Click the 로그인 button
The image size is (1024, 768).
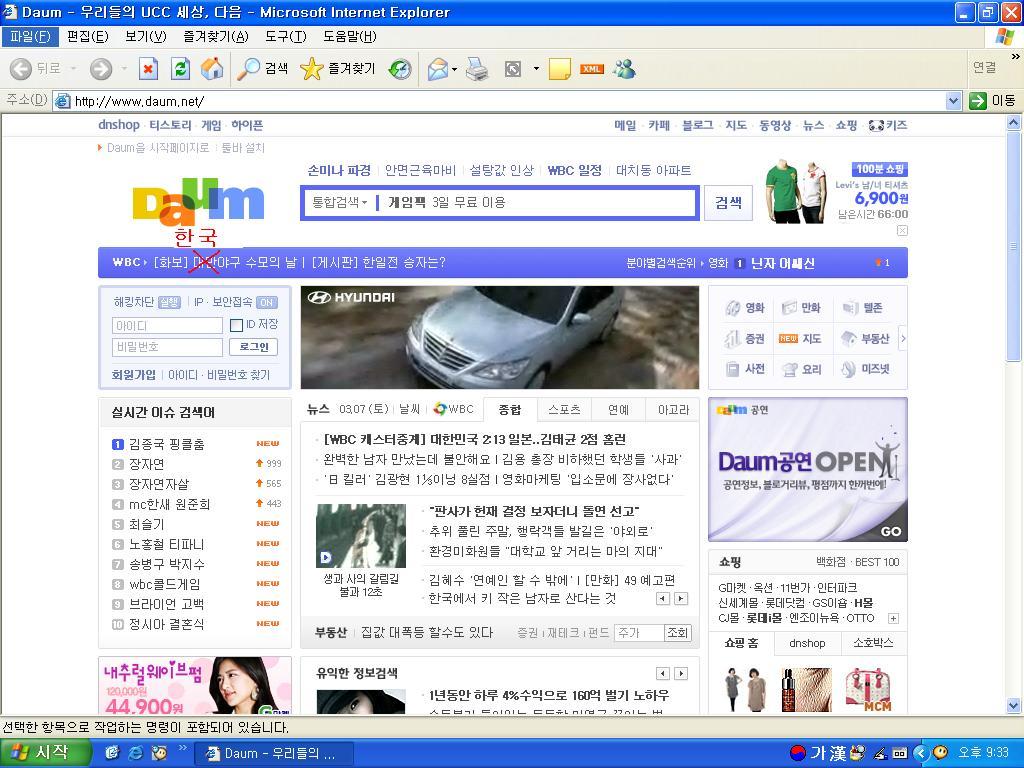[254, 347]
